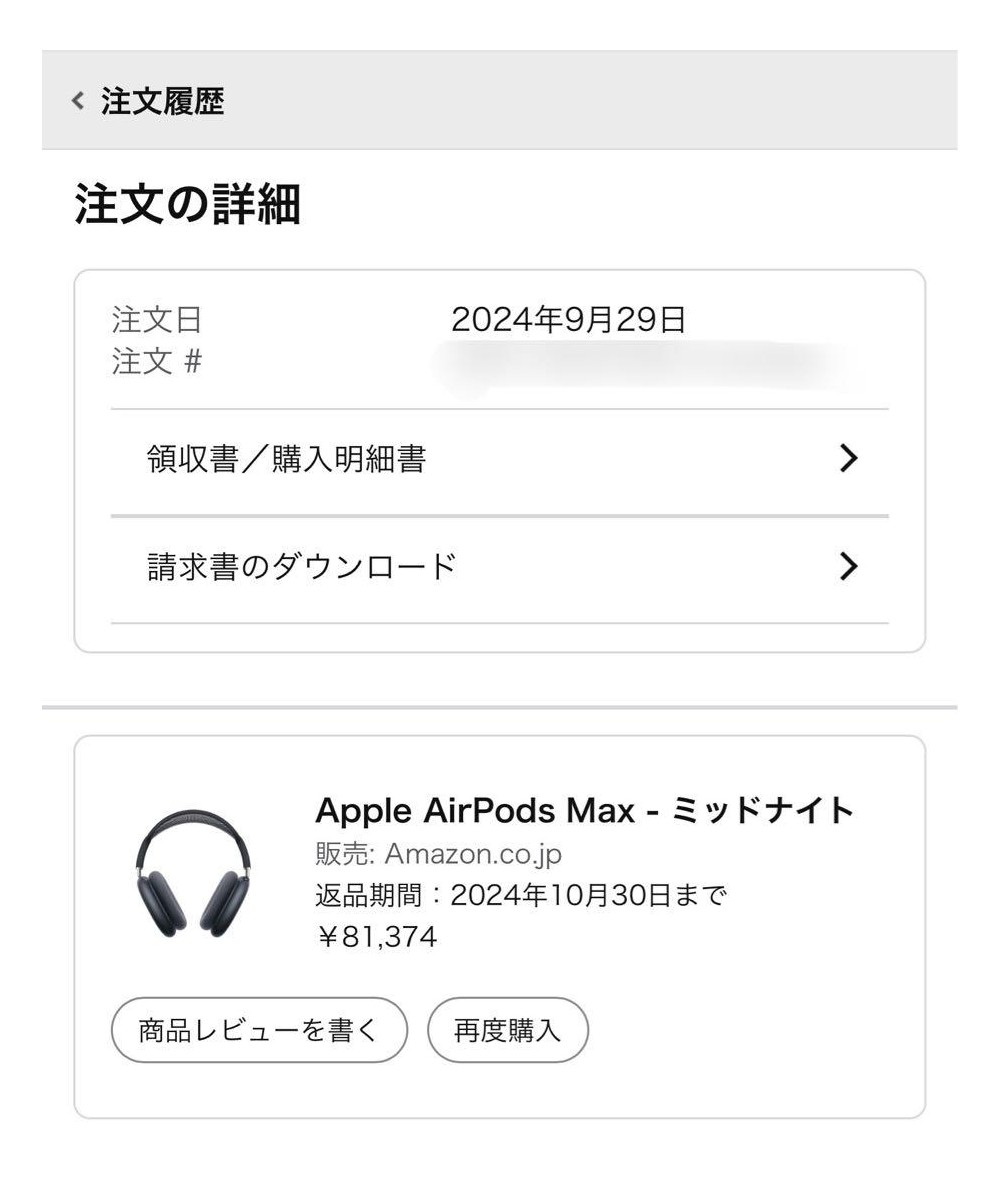The width and height of the screenshot is (1000, 1179).
Task: Open the 請求書のダウンロード row
Action: pos(499,567)
